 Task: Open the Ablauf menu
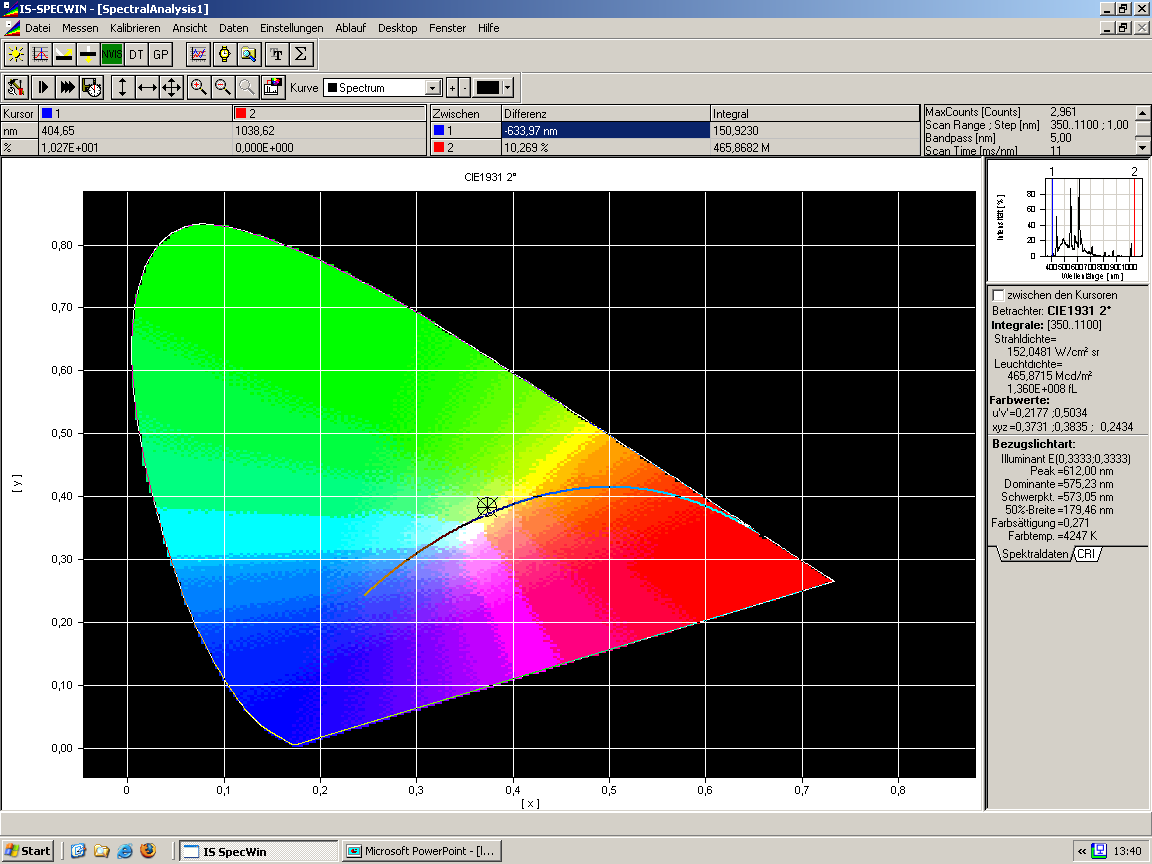pos(350,28)
